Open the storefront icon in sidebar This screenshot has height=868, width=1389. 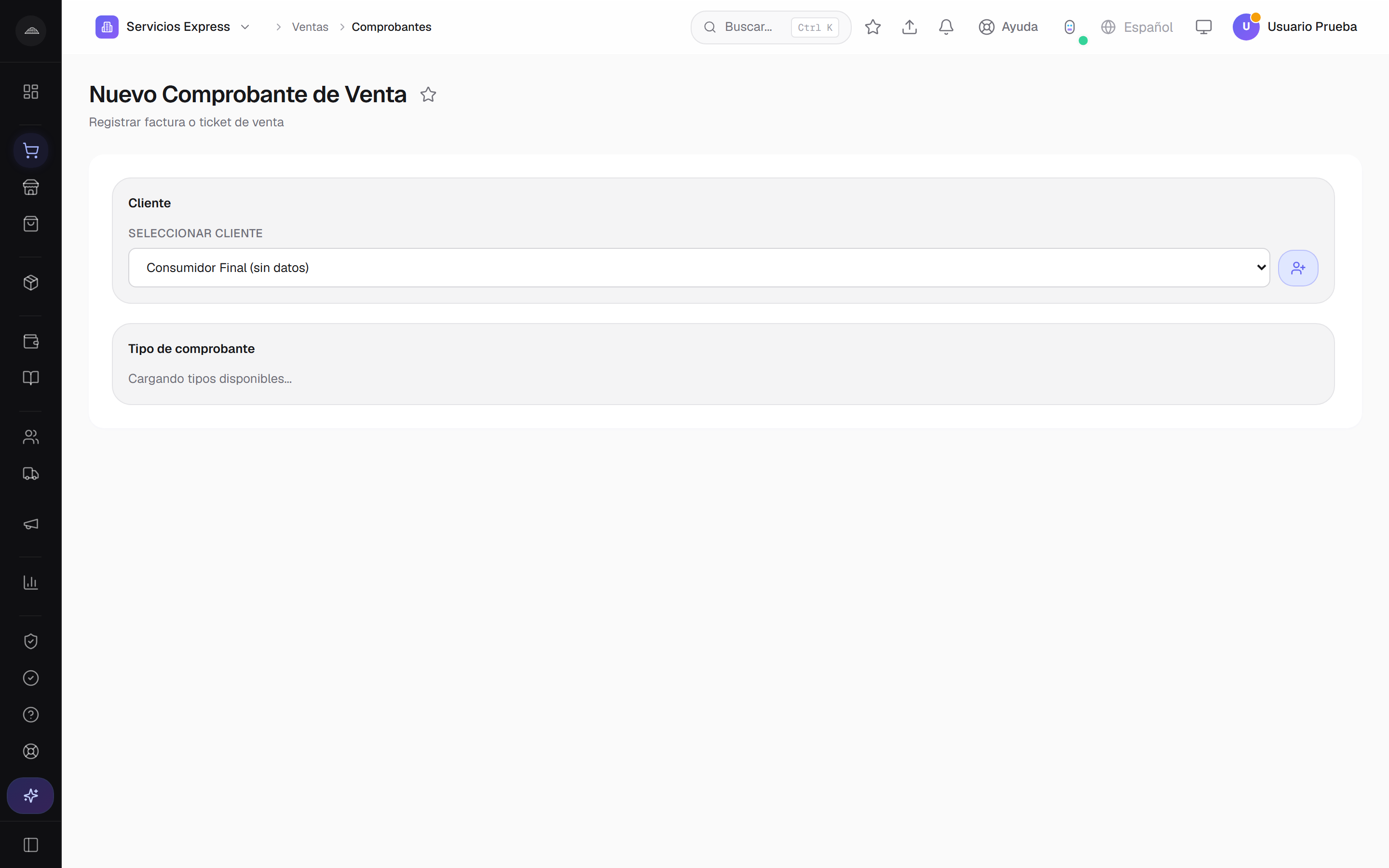coord(31,187)
